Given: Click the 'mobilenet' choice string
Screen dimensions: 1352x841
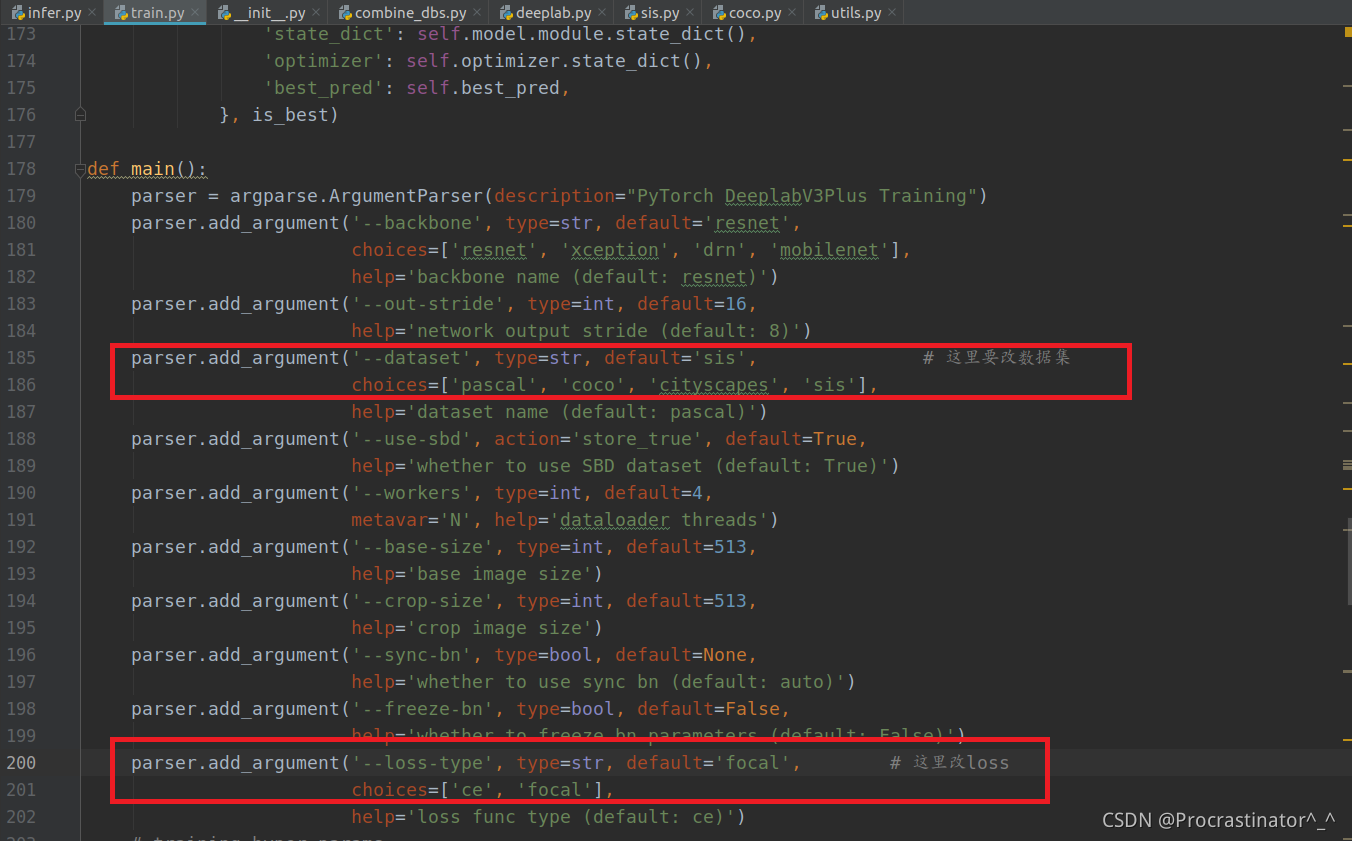Looking at the screenshot, I should [829, 250].
